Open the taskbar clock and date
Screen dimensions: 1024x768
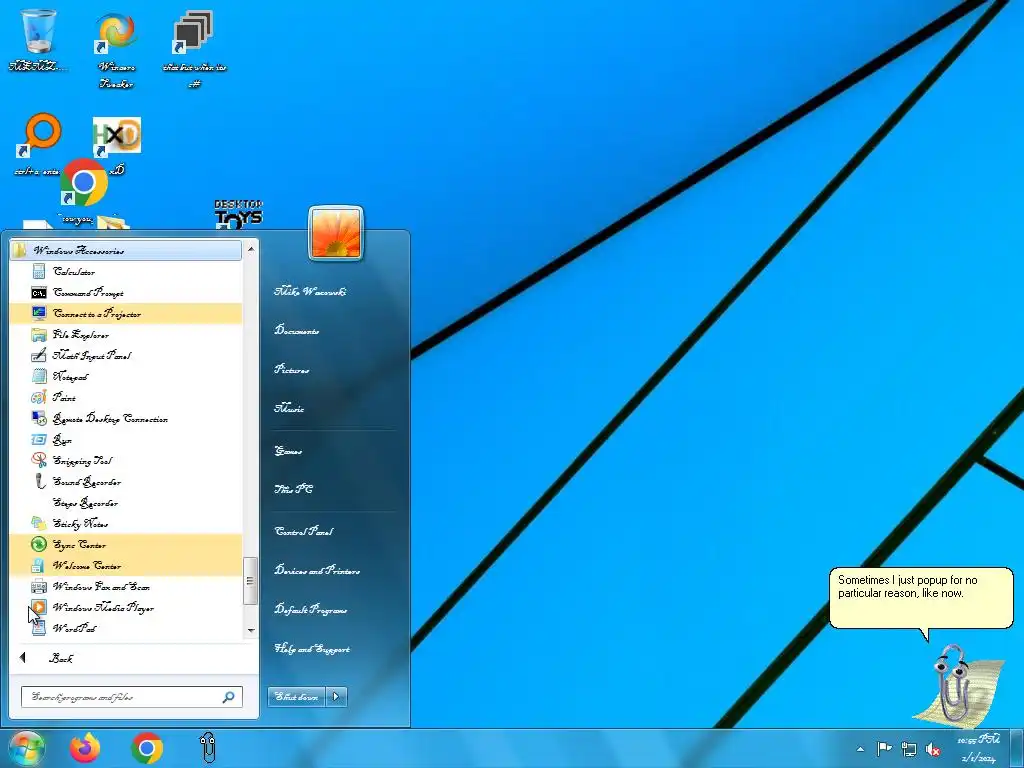pyautogui.click(x=978, y=749)
